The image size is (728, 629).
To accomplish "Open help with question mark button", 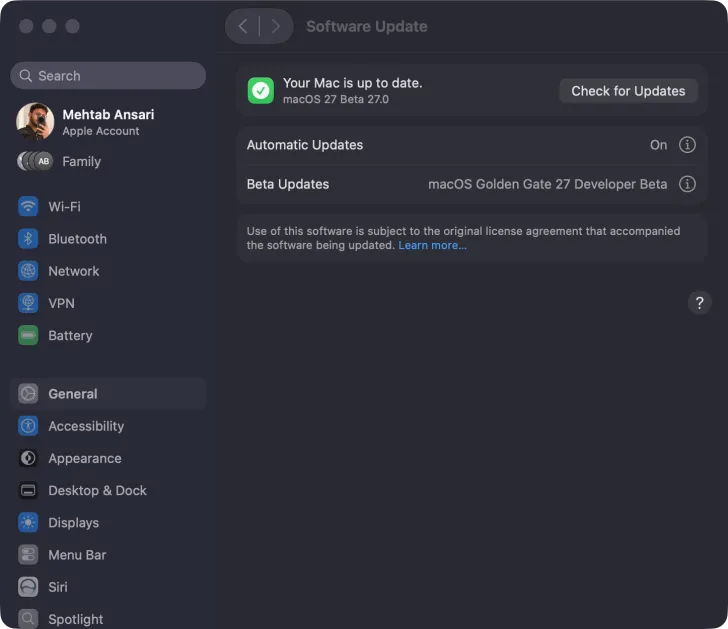I will coord(699,303).
